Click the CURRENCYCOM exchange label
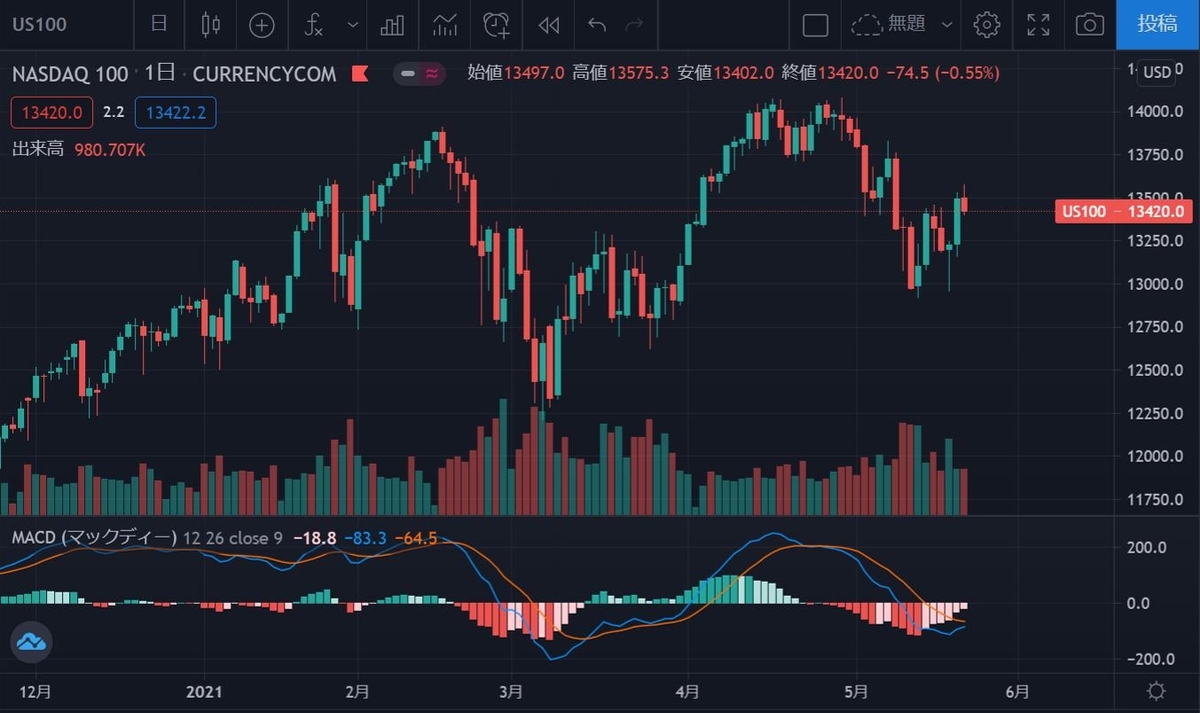Viewport: 1200px width, 713px height. 264,73
